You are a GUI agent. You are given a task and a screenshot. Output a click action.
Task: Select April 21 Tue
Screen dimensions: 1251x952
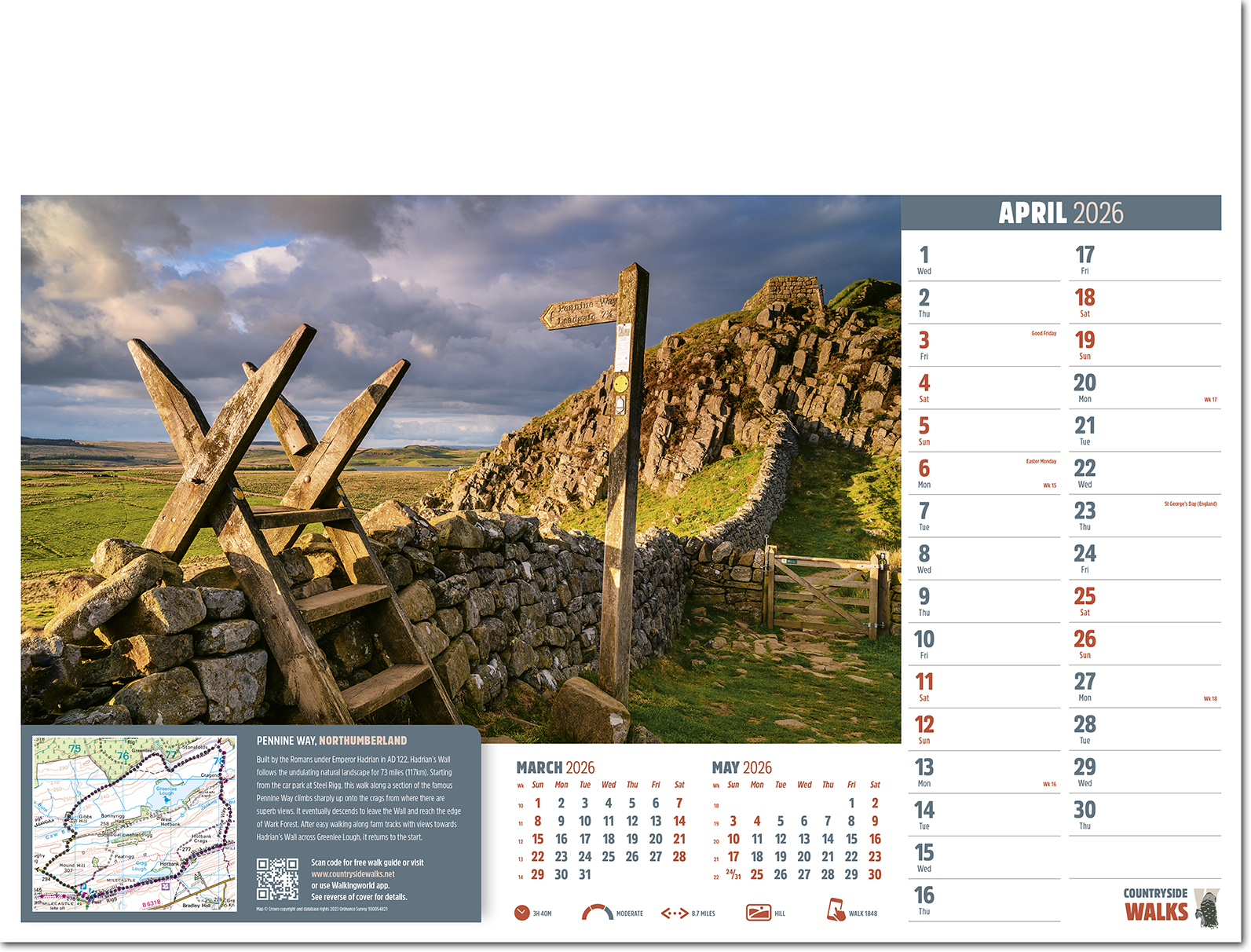click(1085, 430)
